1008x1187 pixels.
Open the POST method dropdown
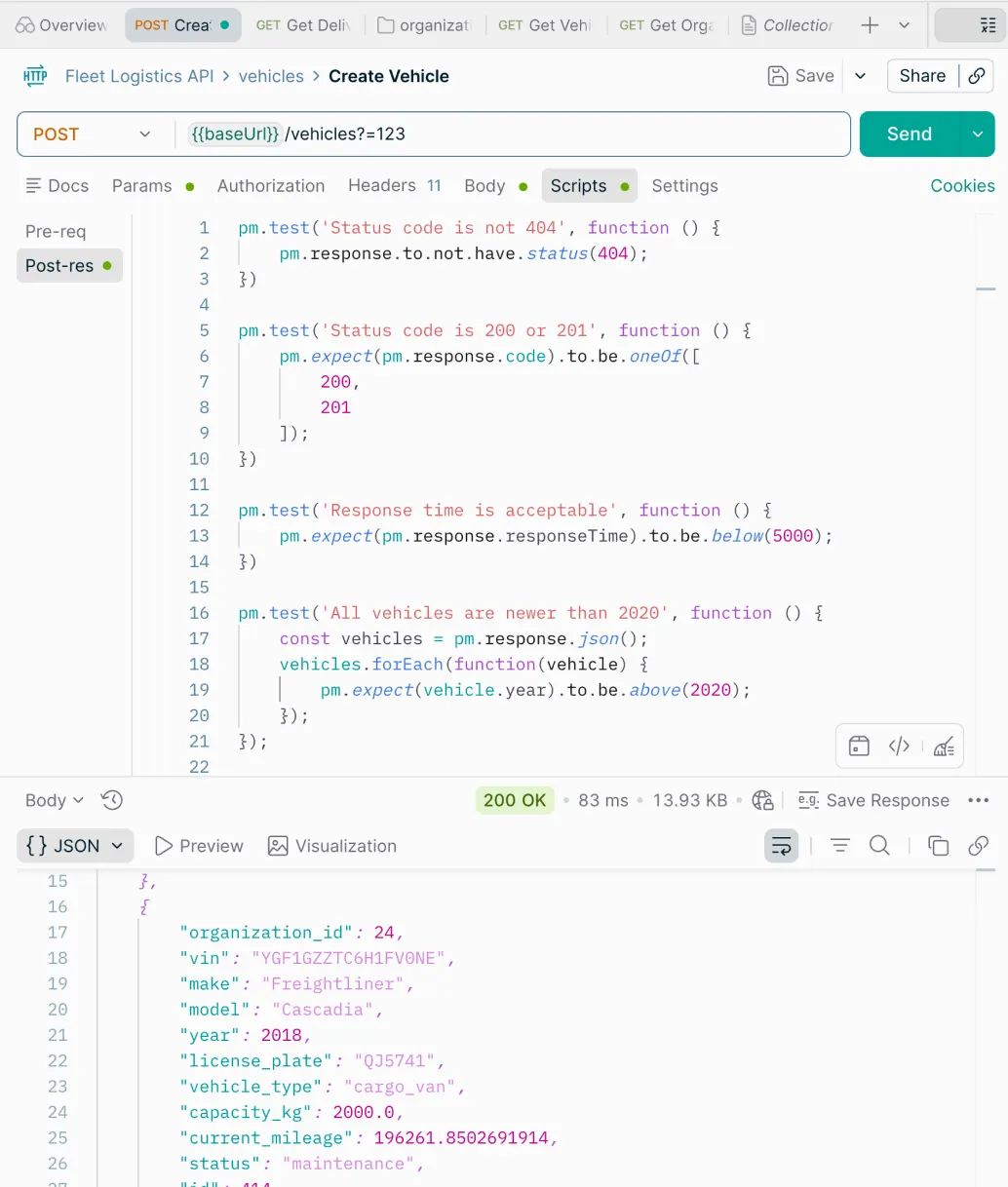[93, 134]
